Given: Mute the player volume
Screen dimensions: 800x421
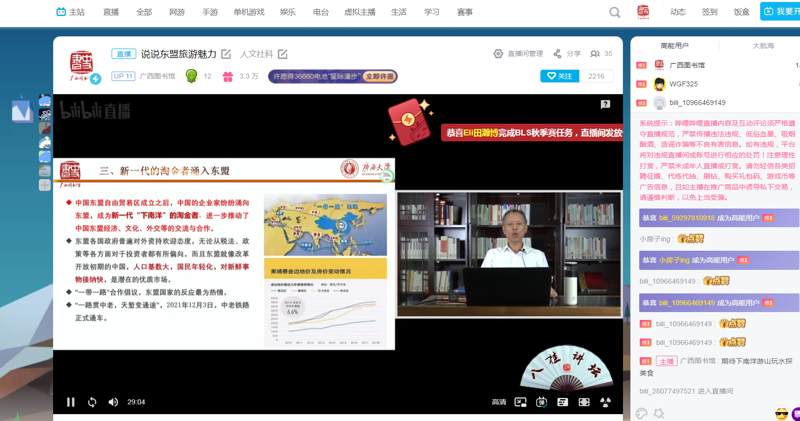Looking at the screenshot, I should [x=113, y=402].
